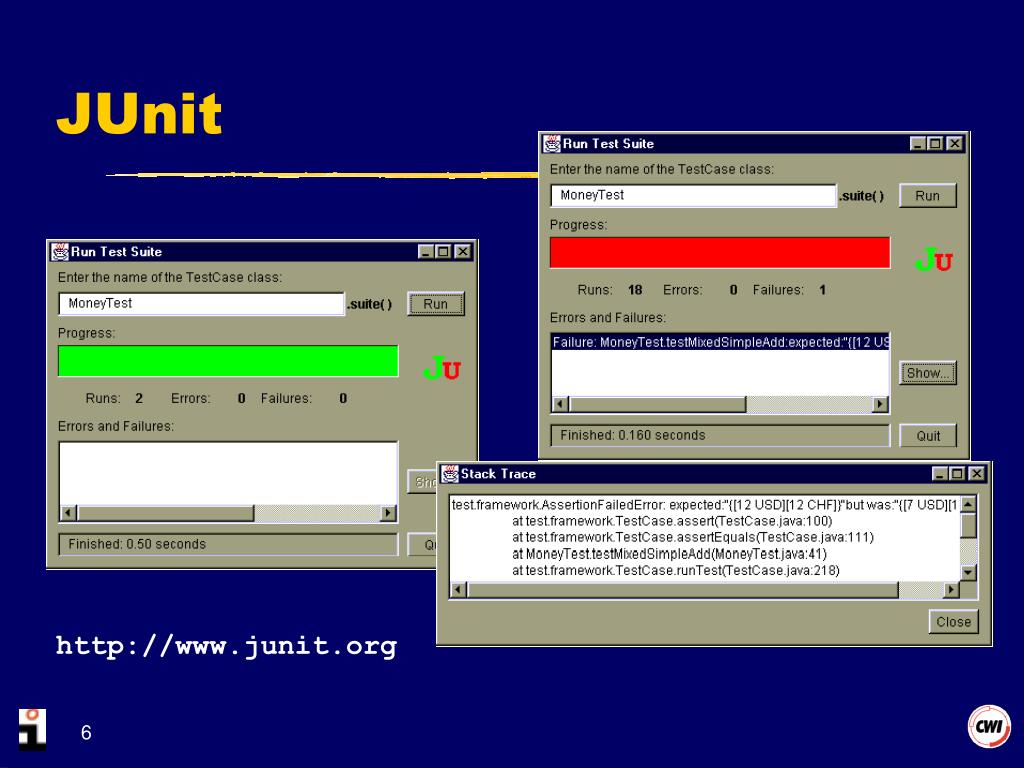
Task: Click the Show... button in the failing test window
Action: 927,373
